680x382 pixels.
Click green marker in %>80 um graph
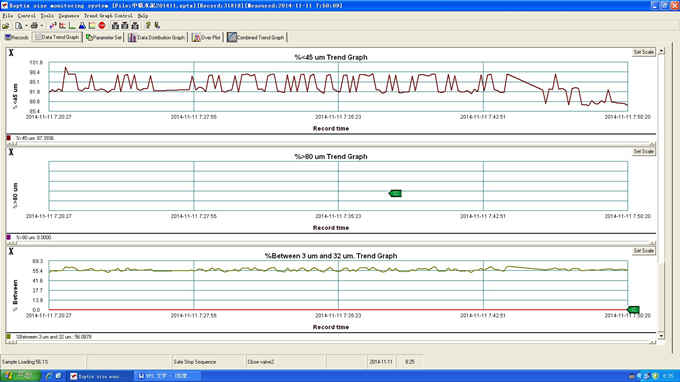pyautogui.click(x=395, y=193)
